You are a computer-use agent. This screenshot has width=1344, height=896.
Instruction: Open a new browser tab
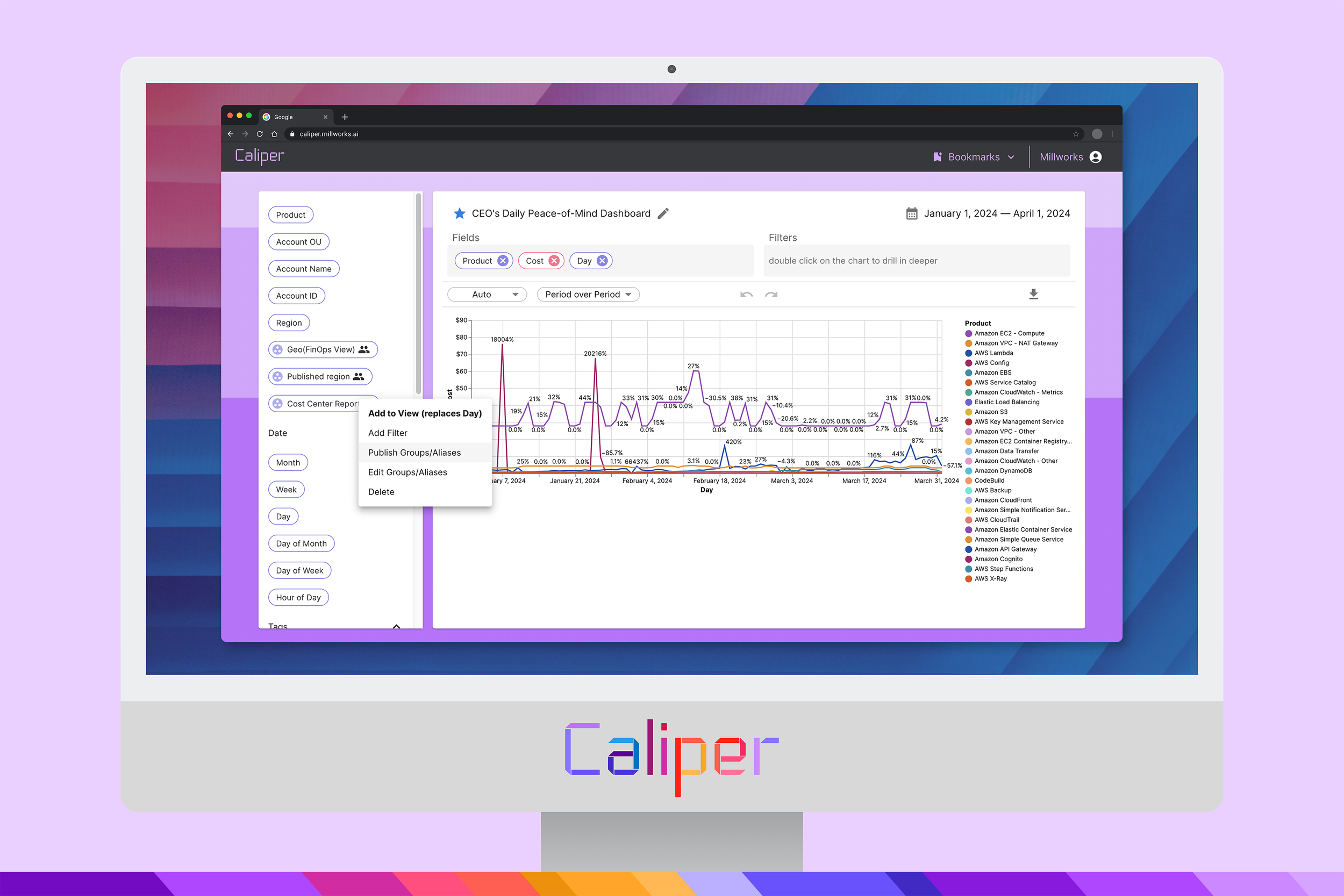tap(345, 117)
